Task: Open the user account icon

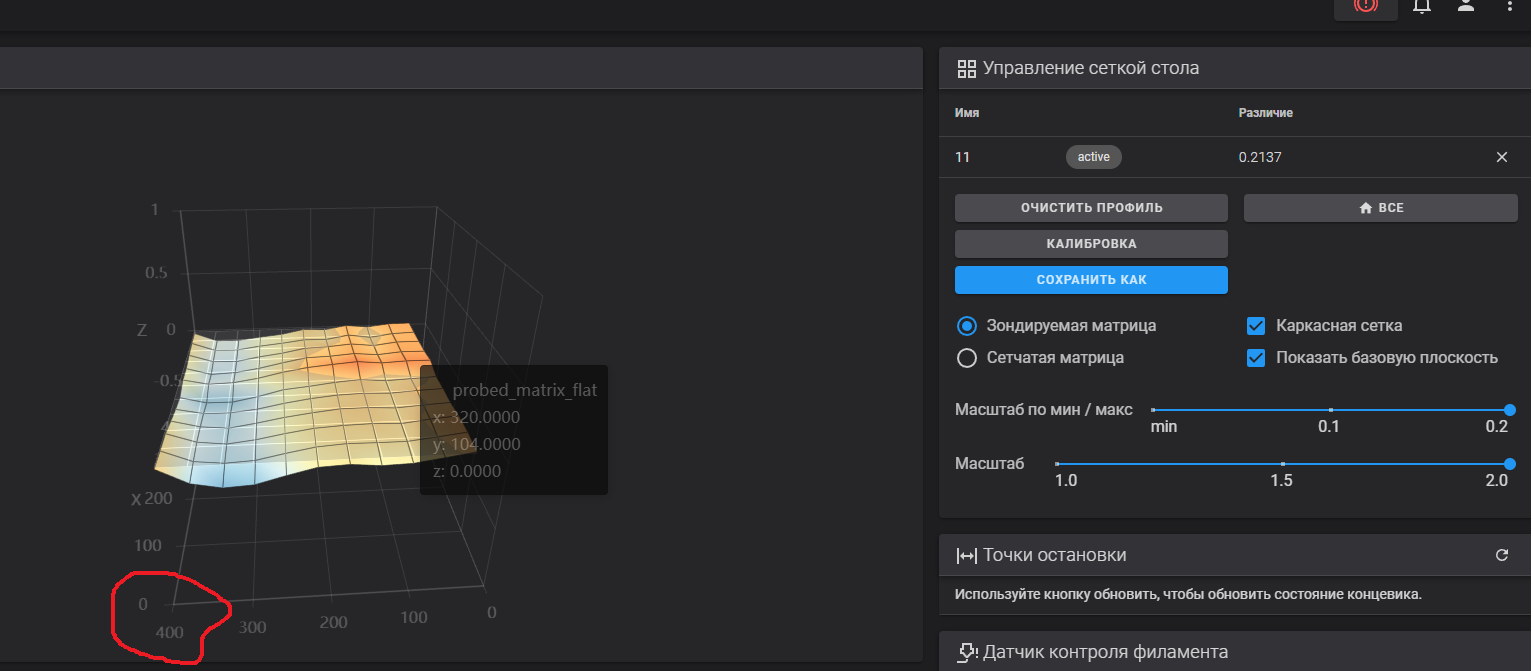Action: 1465,6
